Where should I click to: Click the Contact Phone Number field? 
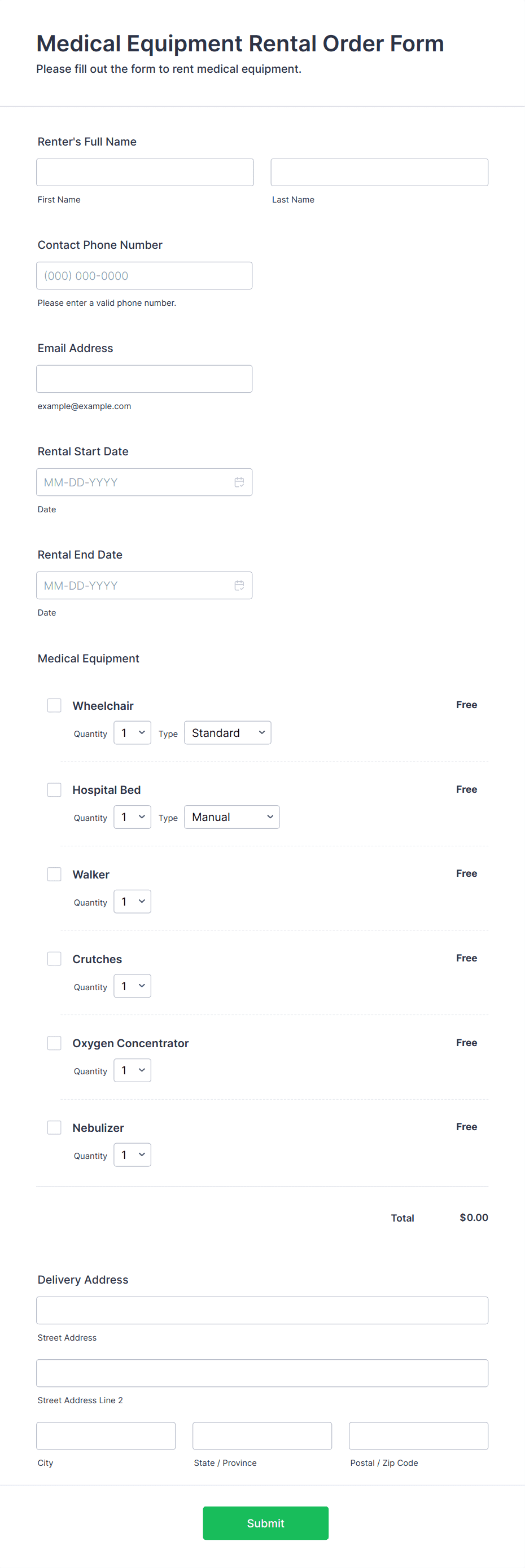(x=145, y=276)
